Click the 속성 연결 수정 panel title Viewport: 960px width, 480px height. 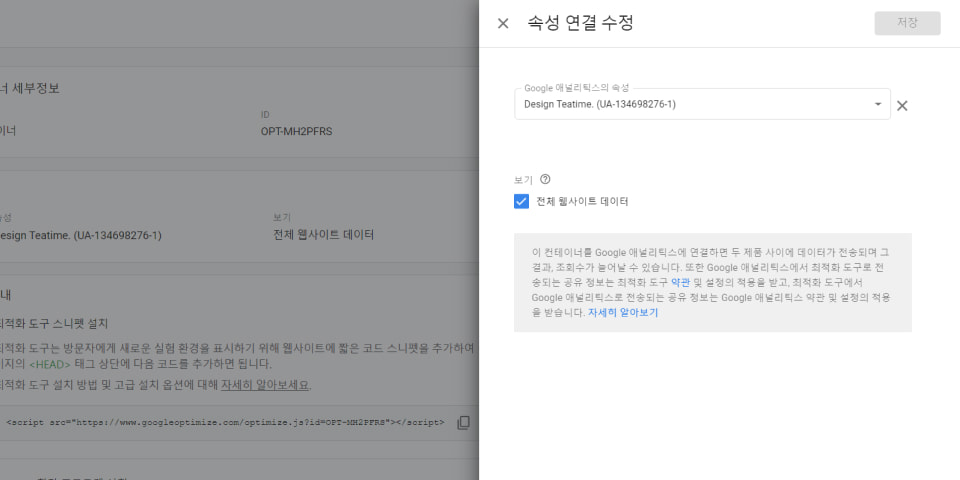(x=580, y=23)
